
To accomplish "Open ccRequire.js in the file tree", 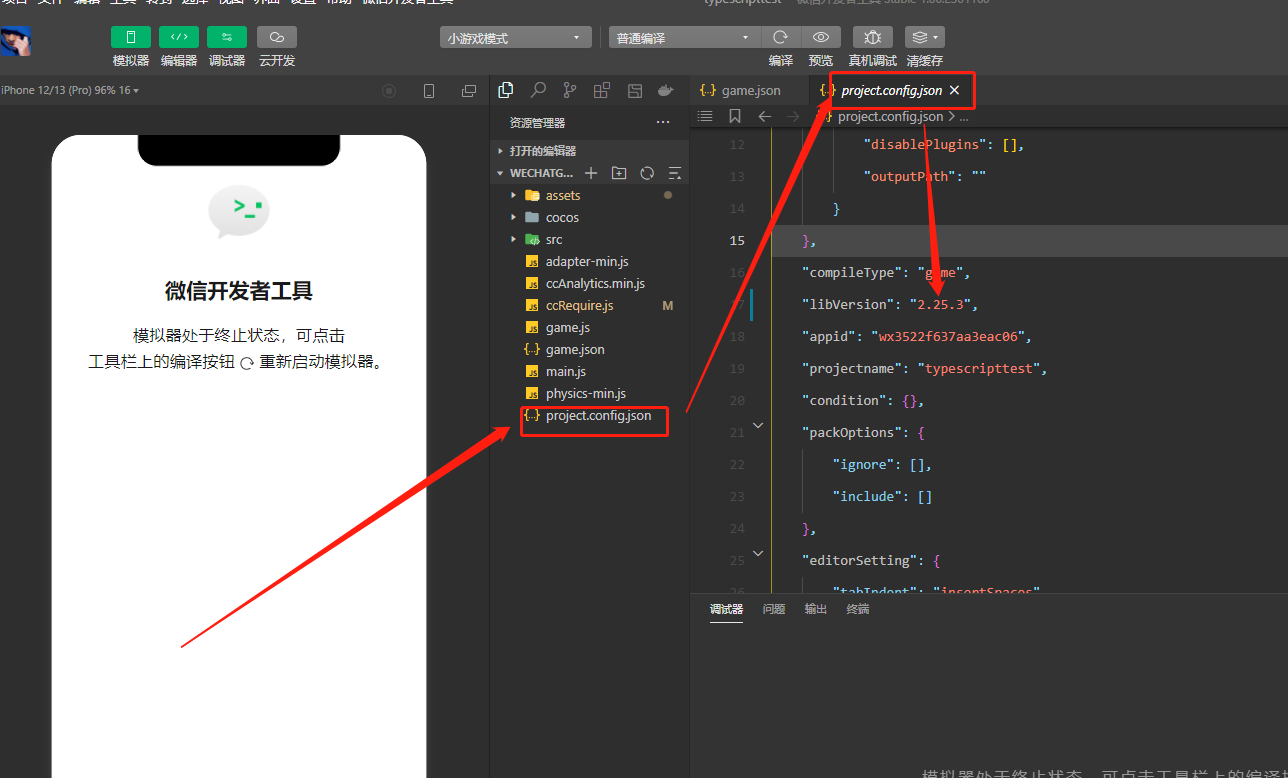I will point(590,305).
